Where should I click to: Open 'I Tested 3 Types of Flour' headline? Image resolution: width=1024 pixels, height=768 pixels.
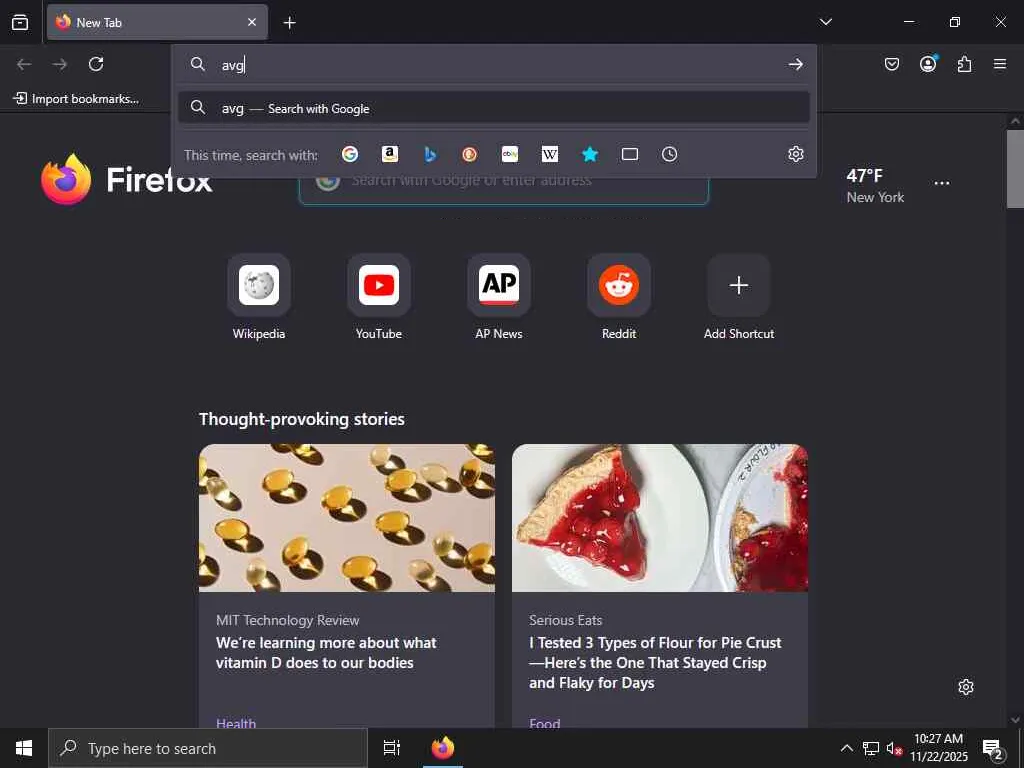click(x=655, y=662)
